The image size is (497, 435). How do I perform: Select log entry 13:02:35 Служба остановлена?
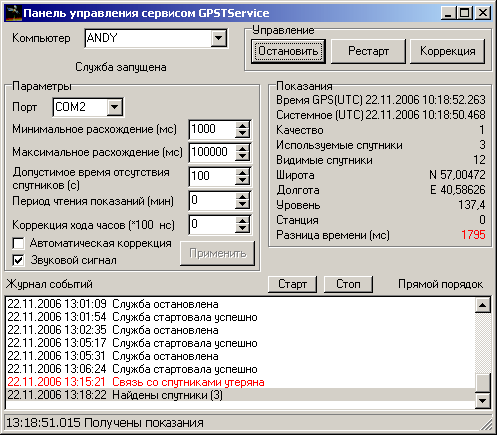coord(240,330)
